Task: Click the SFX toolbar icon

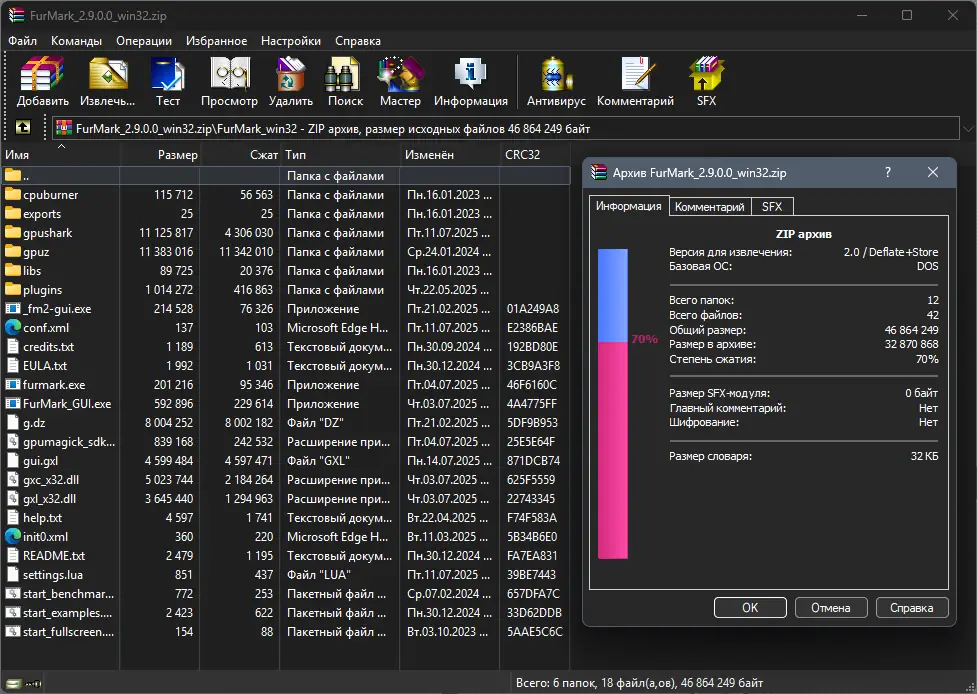Action: pos(706,74)
